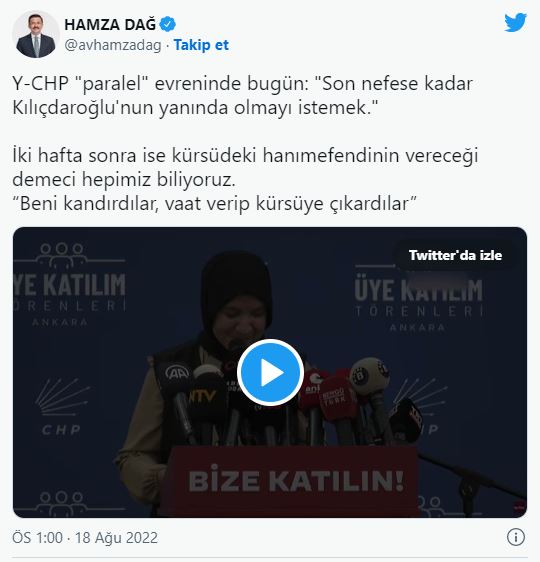The height and width of the screenshot is (562, 540).
Task: Click the HAMZA DAĞ display name
Action: coord(110,24)
